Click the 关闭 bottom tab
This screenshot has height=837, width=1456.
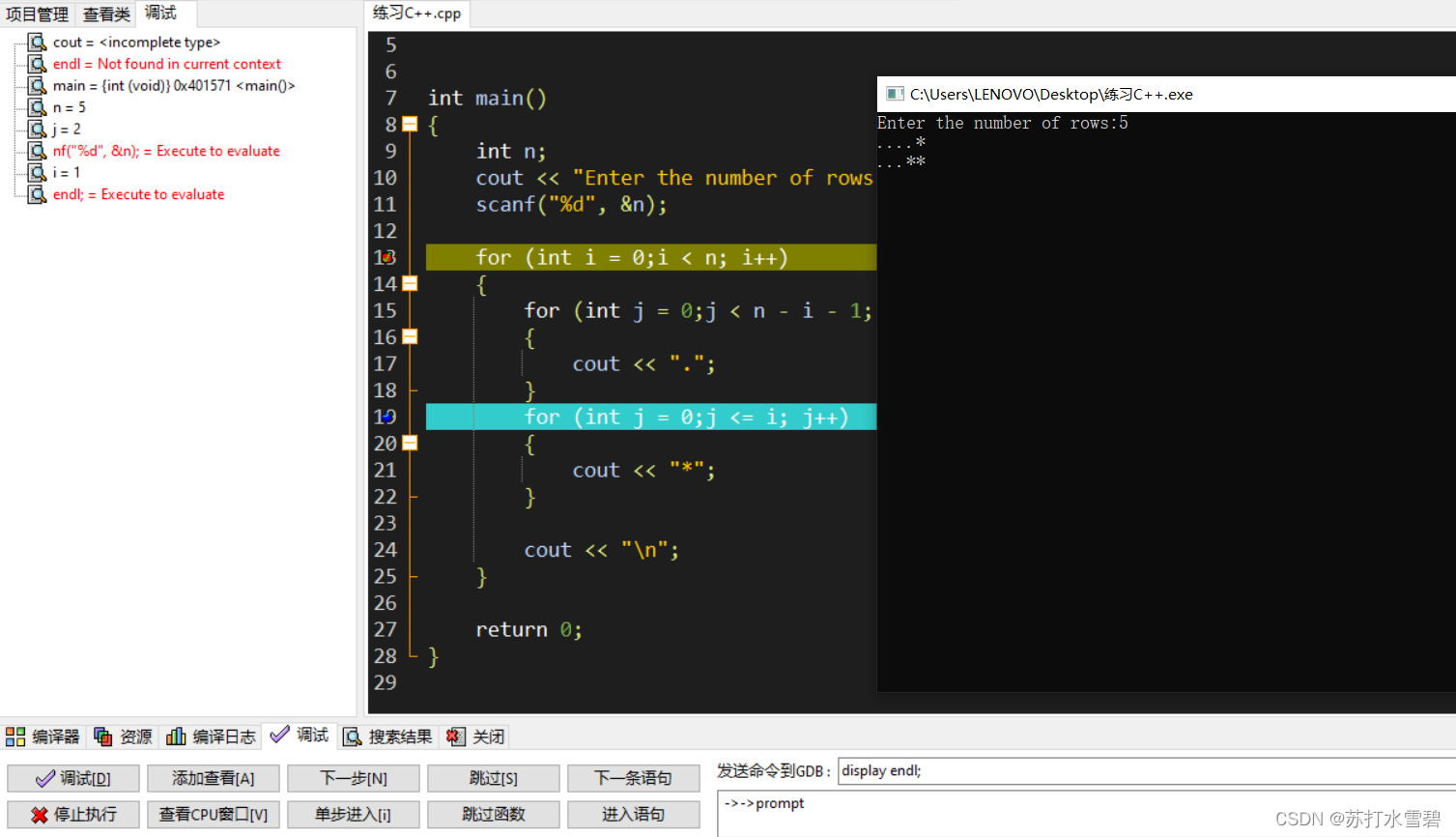[475, 736]
